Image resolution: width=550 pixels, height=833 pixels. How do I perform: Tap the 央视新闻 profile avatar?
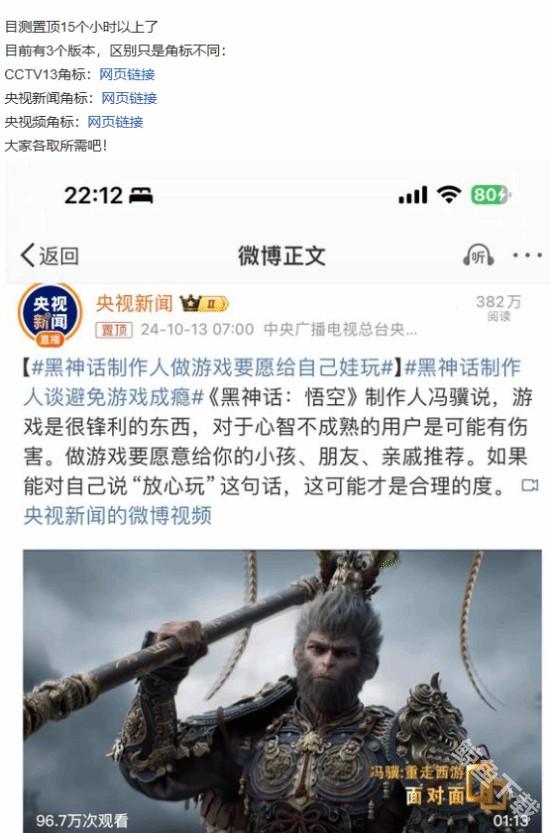pyautogui.click(x=50, y=315)
